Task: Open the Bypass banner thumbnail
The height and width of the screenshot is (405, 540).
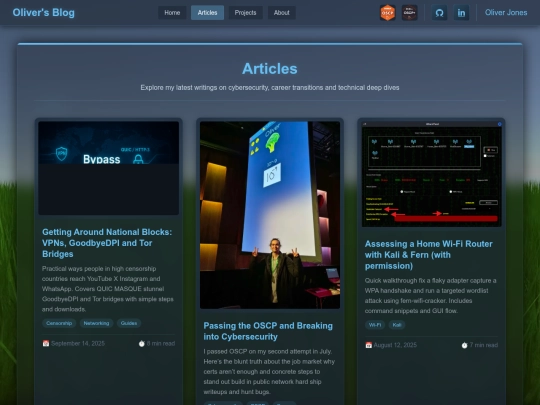Action: 108,168
